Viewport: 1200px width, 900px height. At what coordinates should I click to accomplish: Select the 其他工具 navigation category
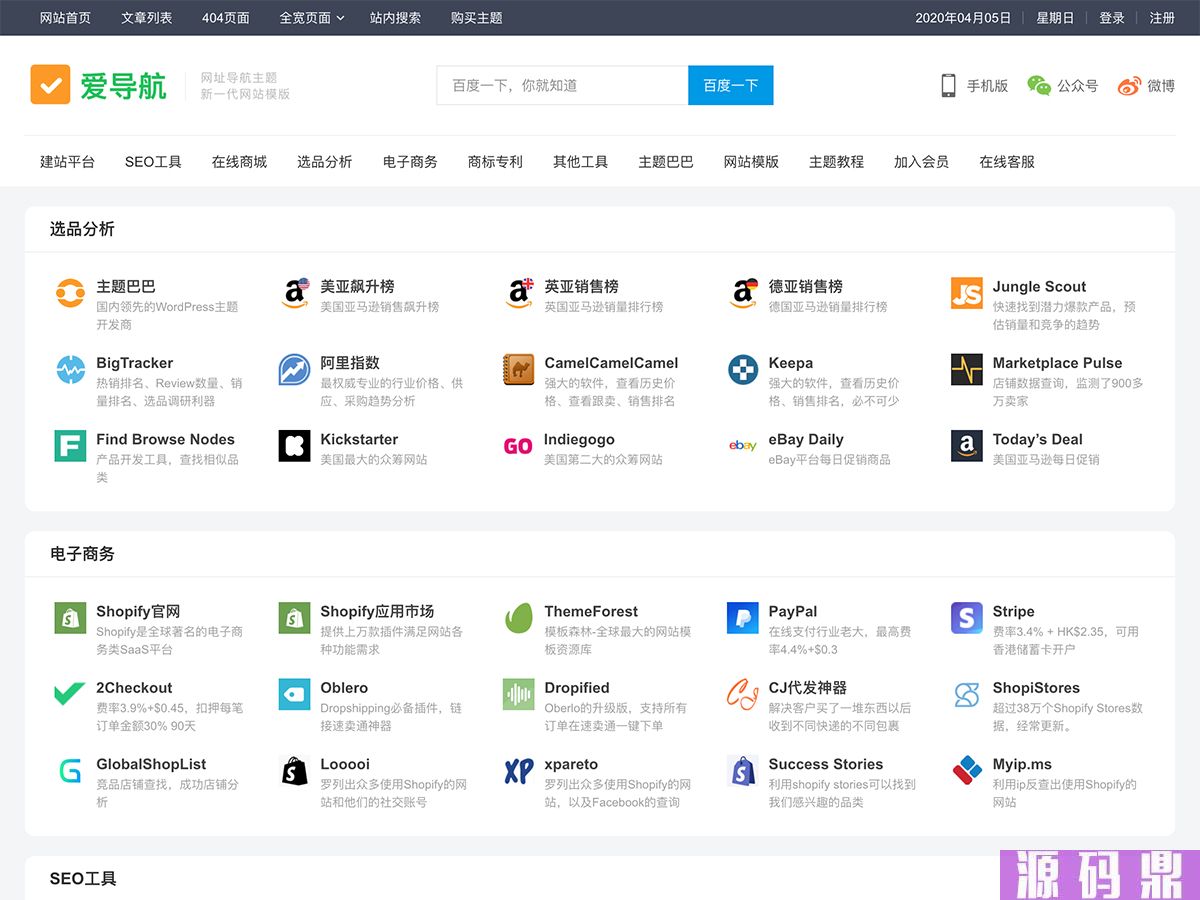(x=581, y=162)
